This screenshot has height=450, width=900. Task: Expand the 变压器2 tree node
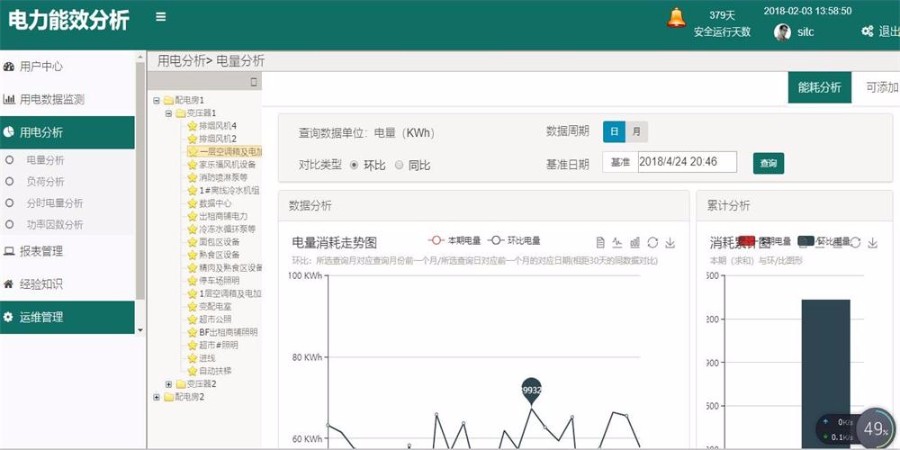coord(168,384)
